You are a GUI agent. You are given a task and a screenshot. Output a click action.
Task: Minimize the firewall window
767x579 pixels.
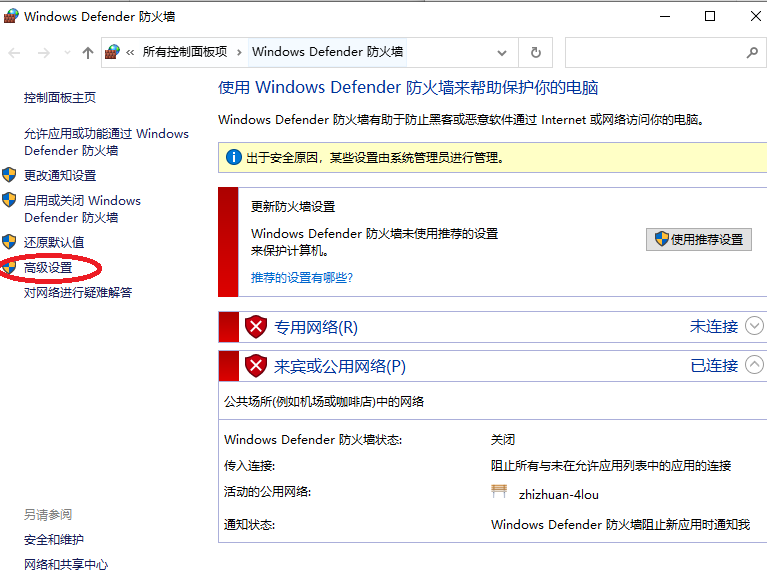(665, 16)
